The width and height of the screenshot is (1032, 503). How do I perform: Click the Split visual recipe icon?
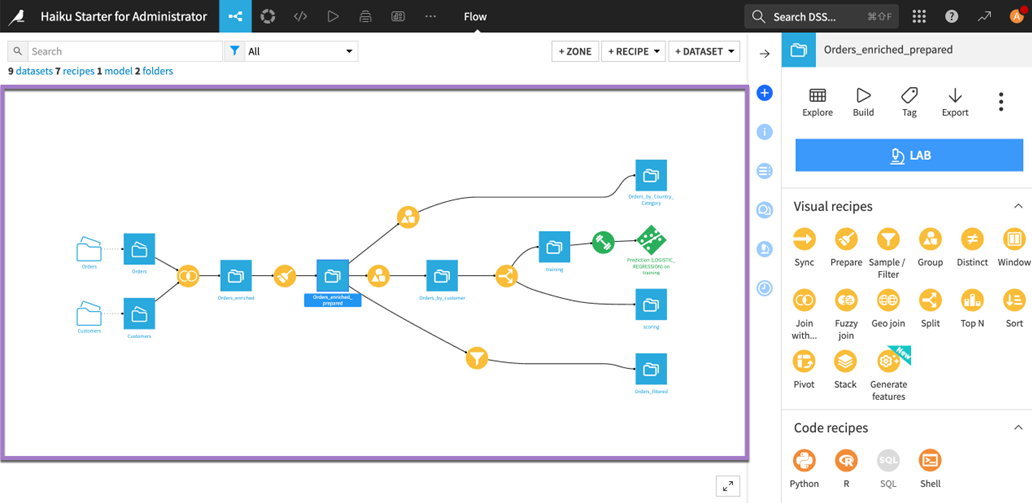click(x=930, y=300)
